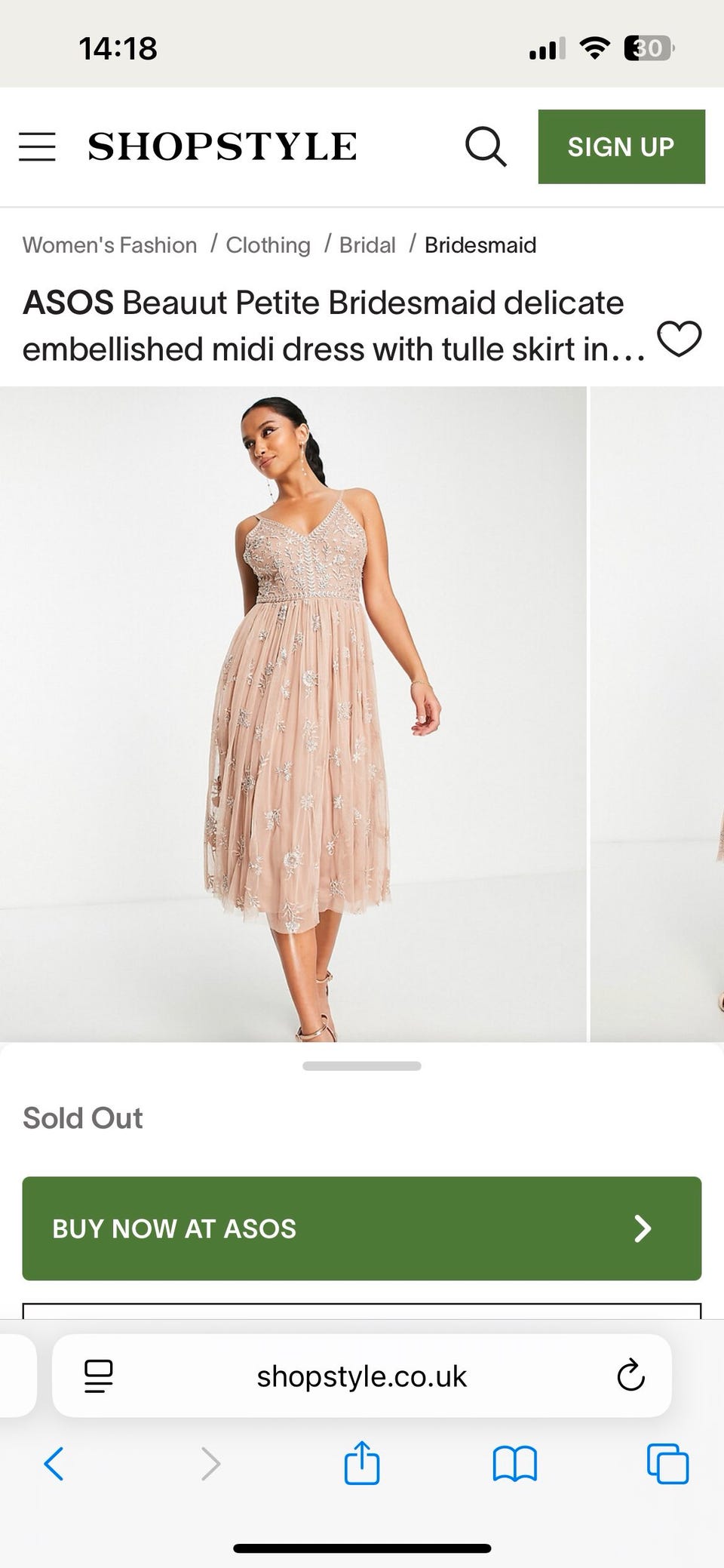Tap the Safari back arrow
Viewport: 724px width, 1568px height.
click(54, 1464)
